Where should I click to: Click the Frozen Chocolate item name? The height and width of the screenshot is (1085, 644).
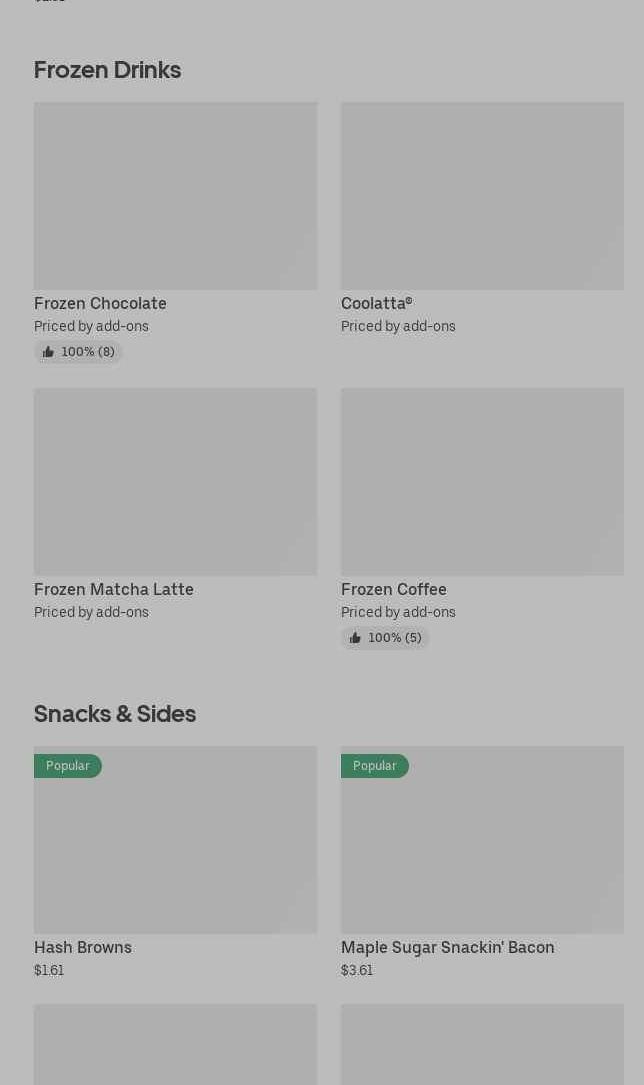(x=100, y=303)
